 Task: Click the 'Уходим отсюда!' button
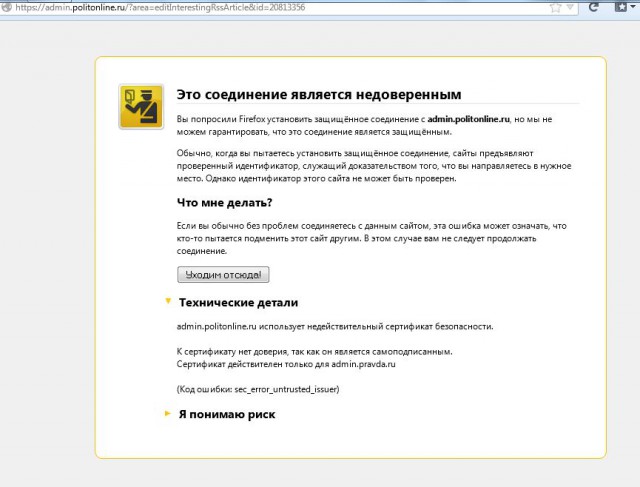pyautogui.click(x=223, y=274)
